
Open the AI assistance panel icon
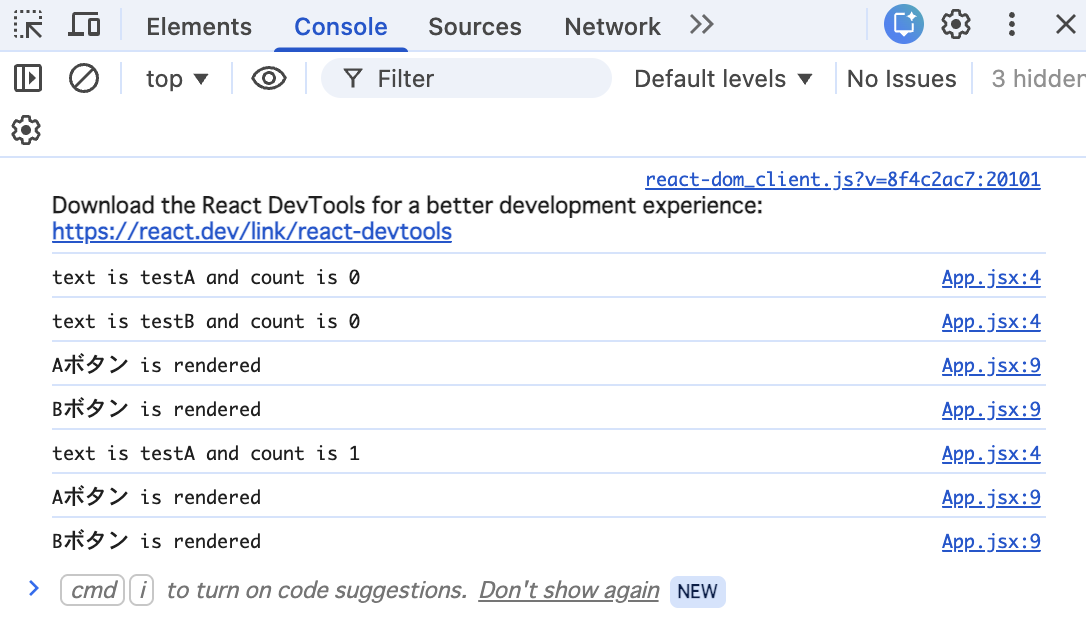click(903, 25)
